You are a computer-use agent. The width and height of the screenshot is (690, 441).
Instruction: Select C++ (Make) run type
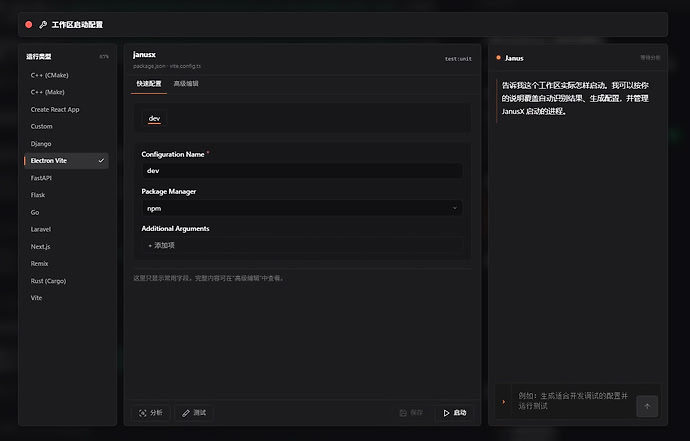66,92
